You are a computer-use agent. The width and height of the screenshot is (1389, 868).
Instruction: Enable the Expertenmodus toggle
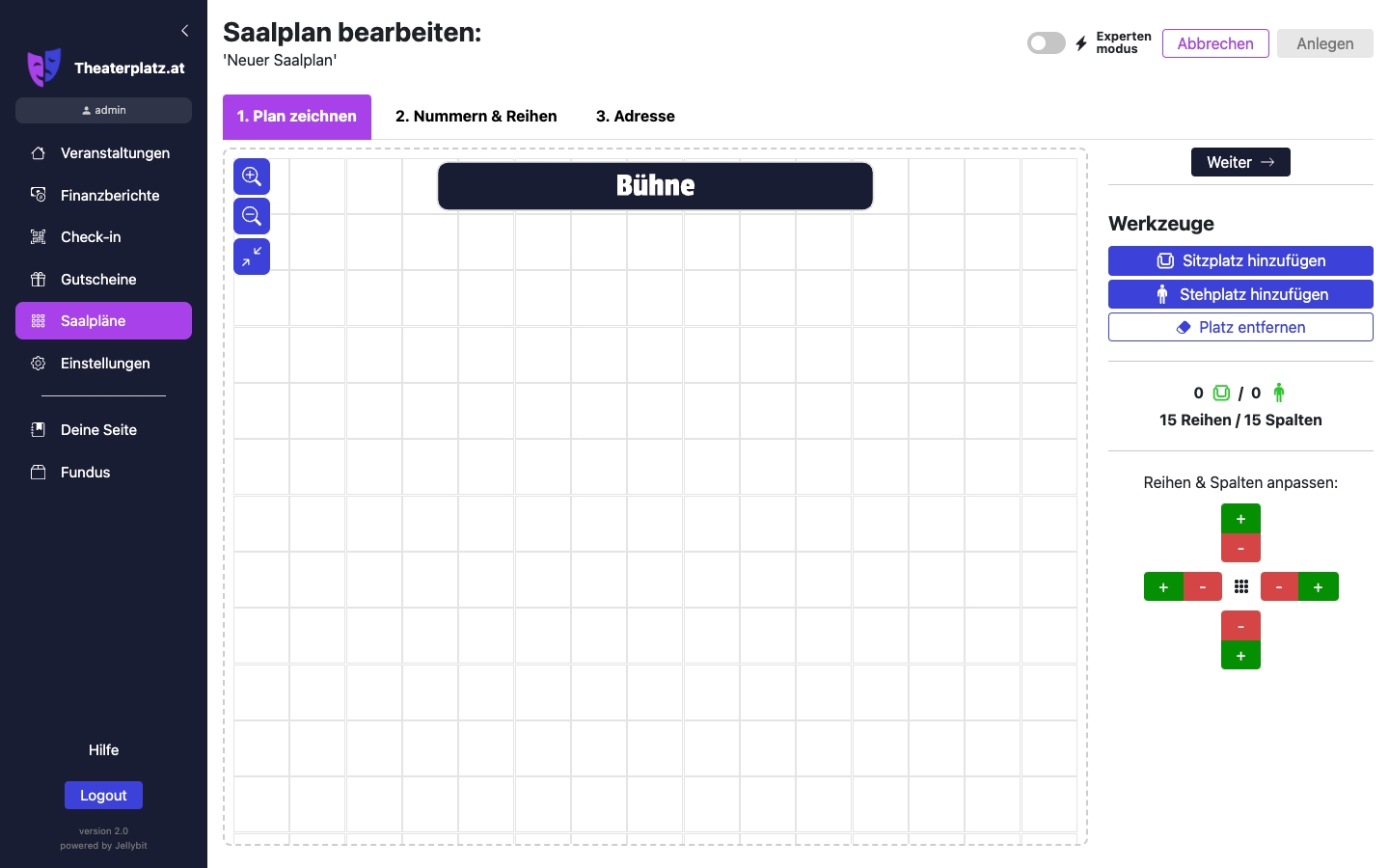(1046, 42)
